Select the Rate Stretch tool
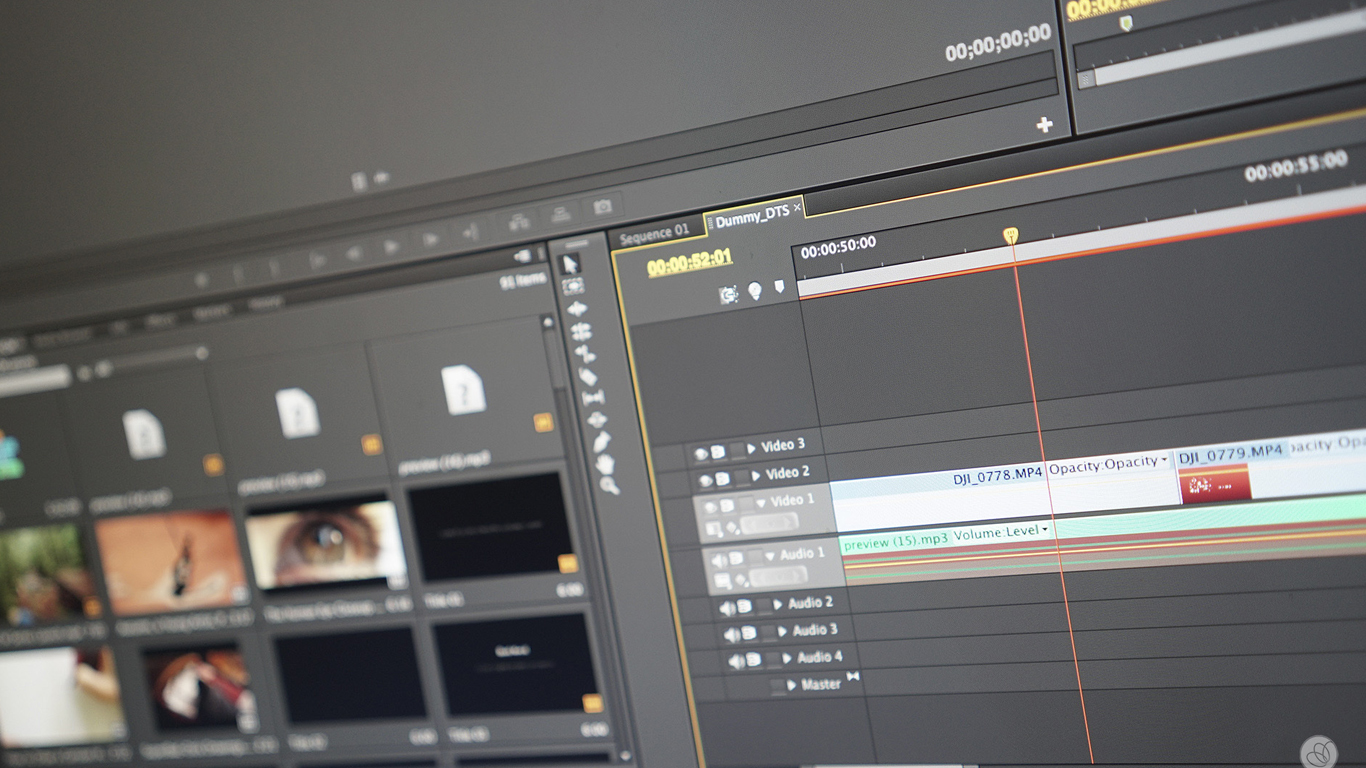Screen dimensions: 1366x768 (586, 353)
